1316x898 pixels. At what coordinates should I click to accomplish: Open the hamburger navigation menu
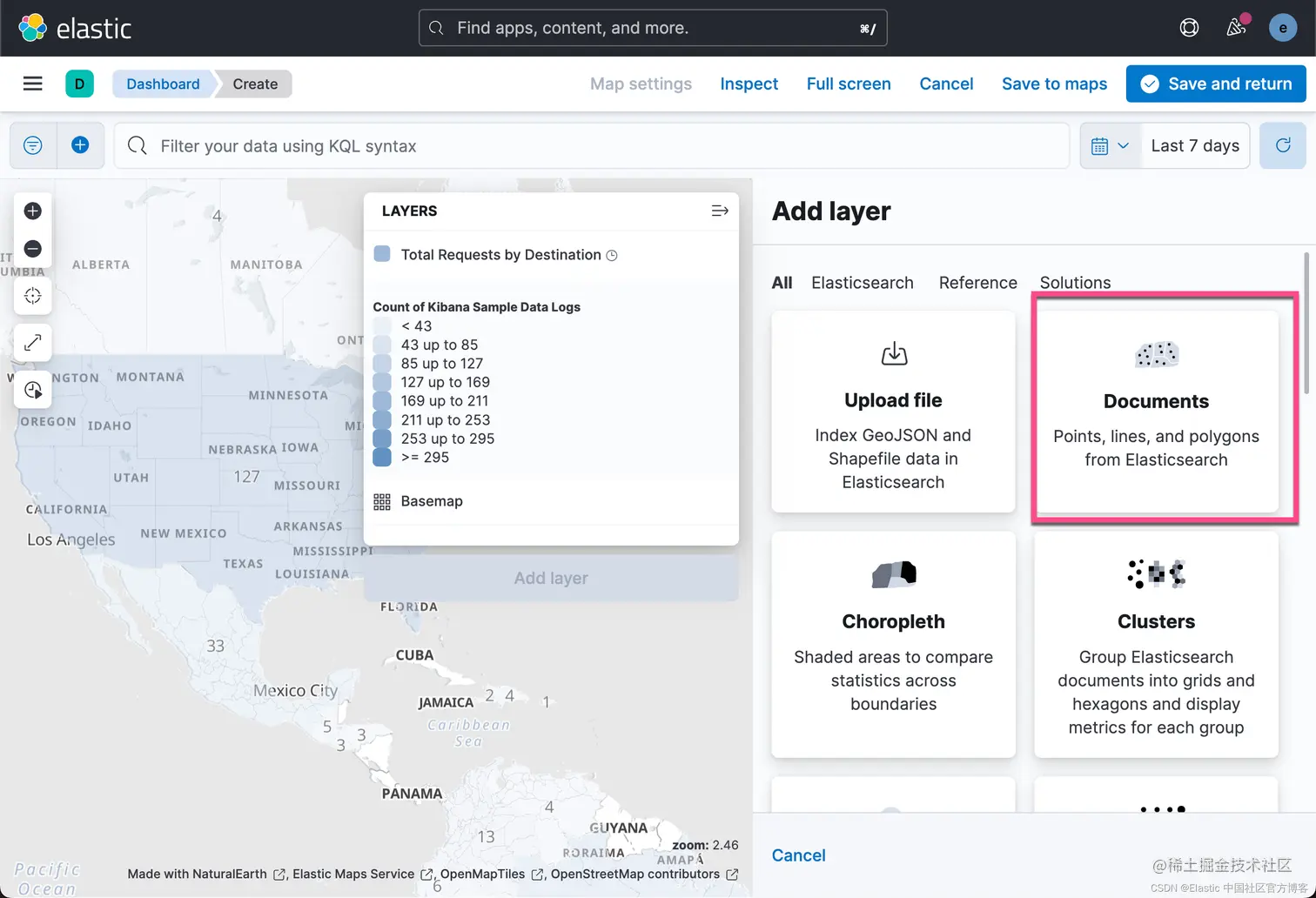click(33, 84)
